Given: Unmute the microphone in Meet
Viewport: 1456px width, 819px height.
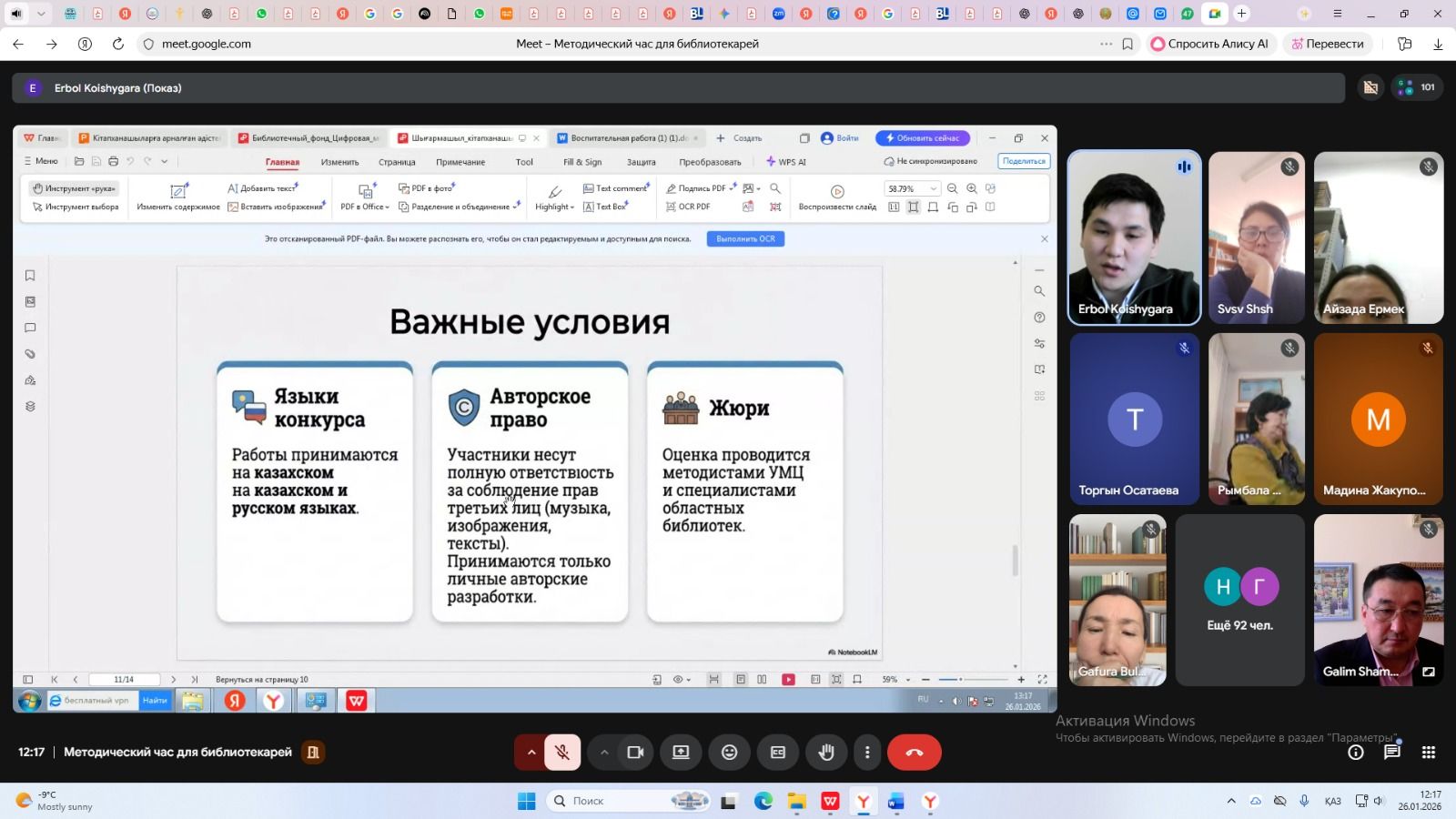Looking at the screenshot, I should (x=562, y=753).
